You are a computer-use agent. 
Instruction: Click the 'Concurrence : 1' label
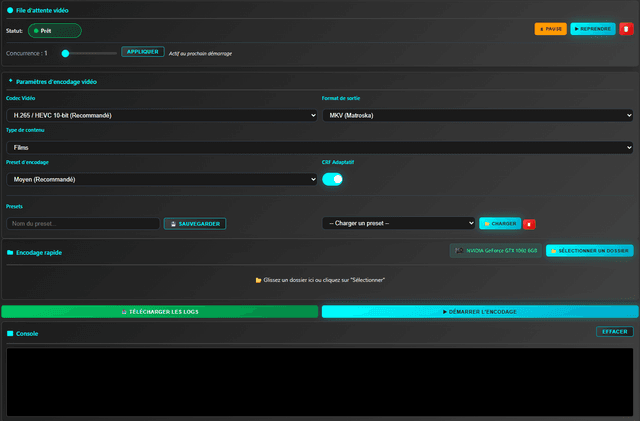coord(27,53)
